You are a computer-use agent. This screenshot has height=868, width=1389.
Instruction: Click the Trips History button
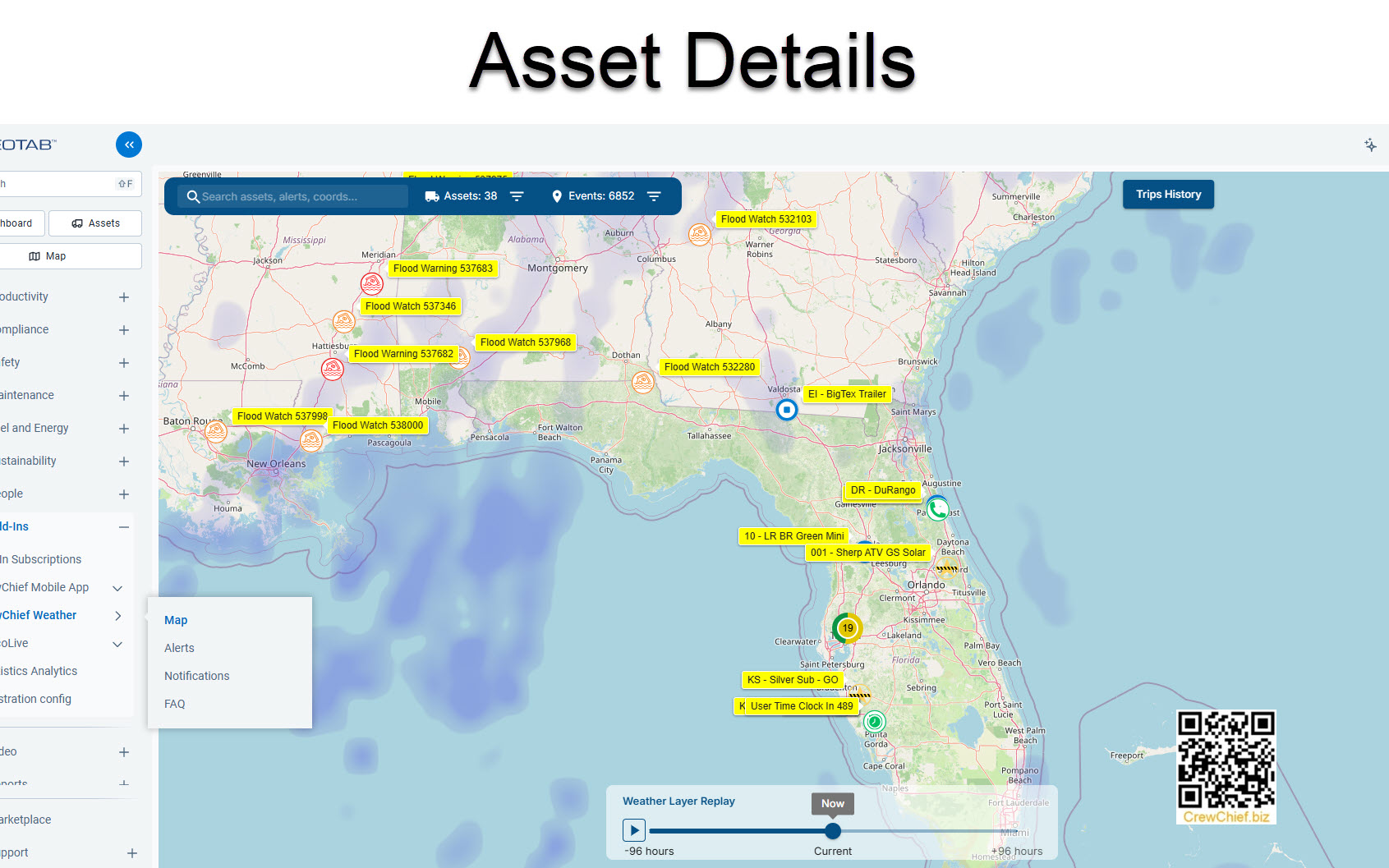click(x=1168, y=195)
